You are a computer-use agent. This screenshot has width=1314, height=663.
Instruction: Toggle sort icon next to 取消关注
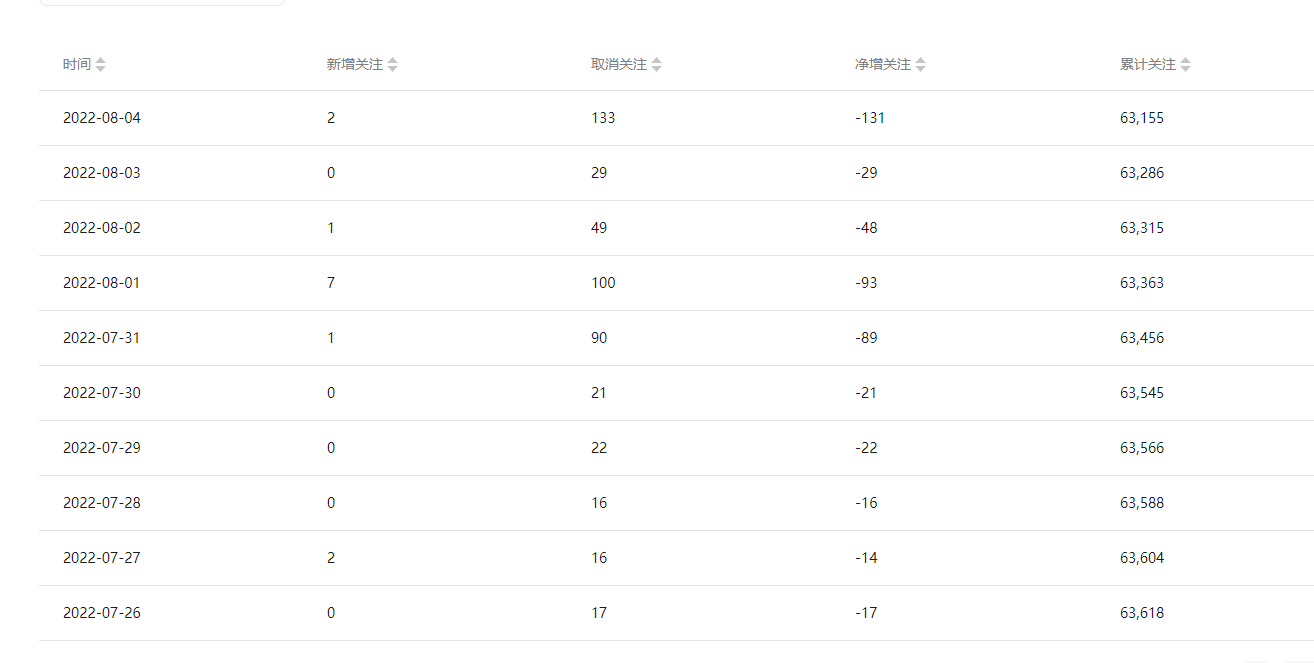[656, 65]
